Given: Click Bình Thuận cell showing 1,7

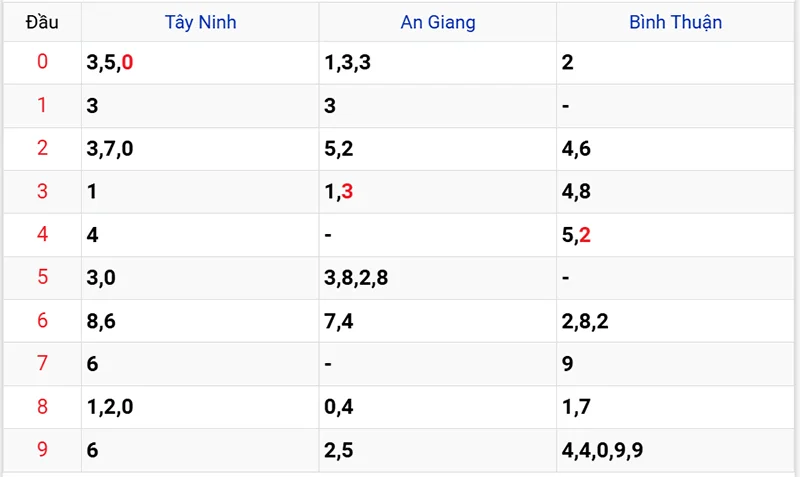Looking at the screenshot, I should [x=576, y=407].
